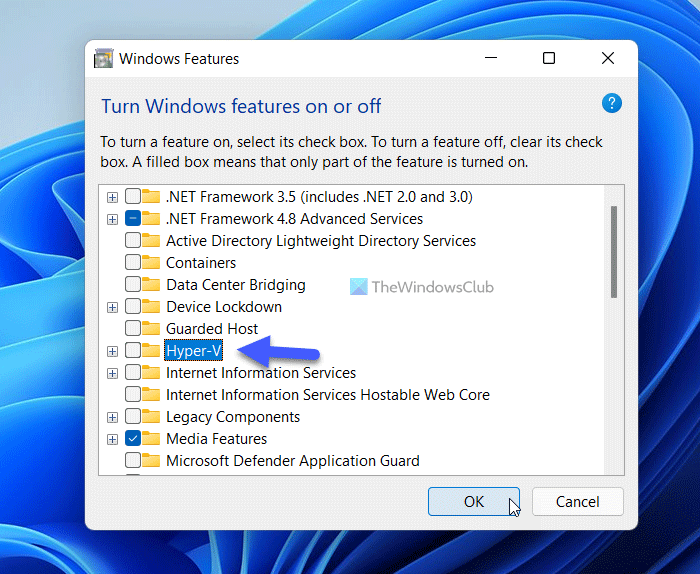700x574 pixels.
Task: Click the Media Features folder icon
Action: click(151, 438)
